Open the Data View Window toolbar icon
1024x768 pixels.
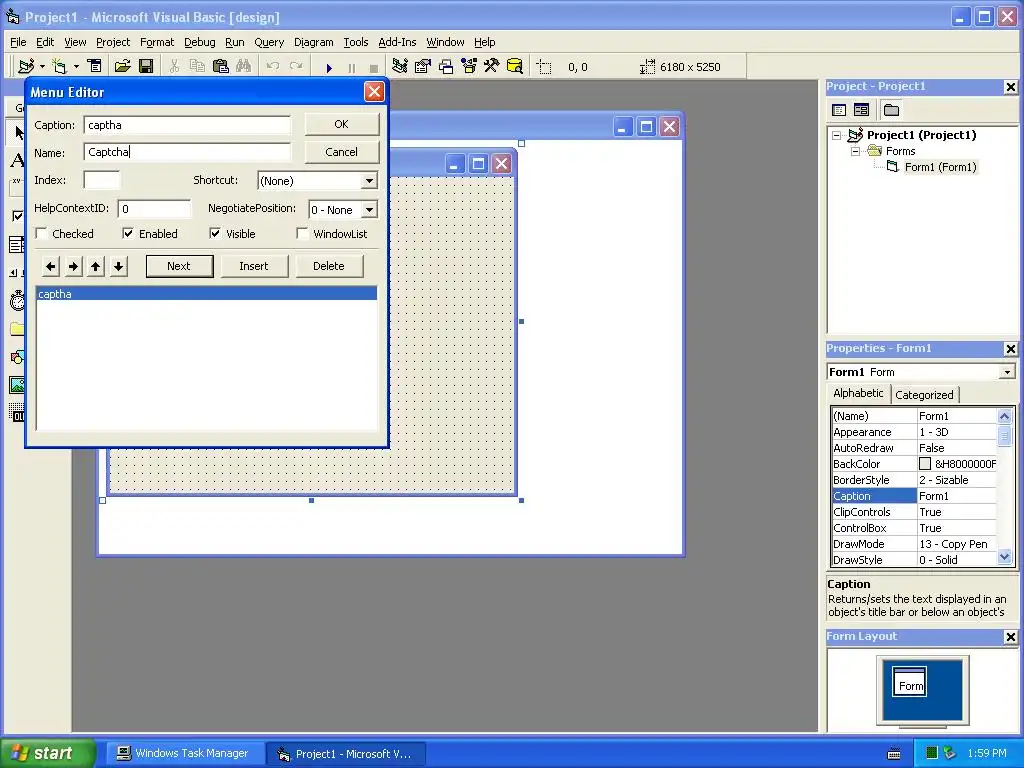515,67
